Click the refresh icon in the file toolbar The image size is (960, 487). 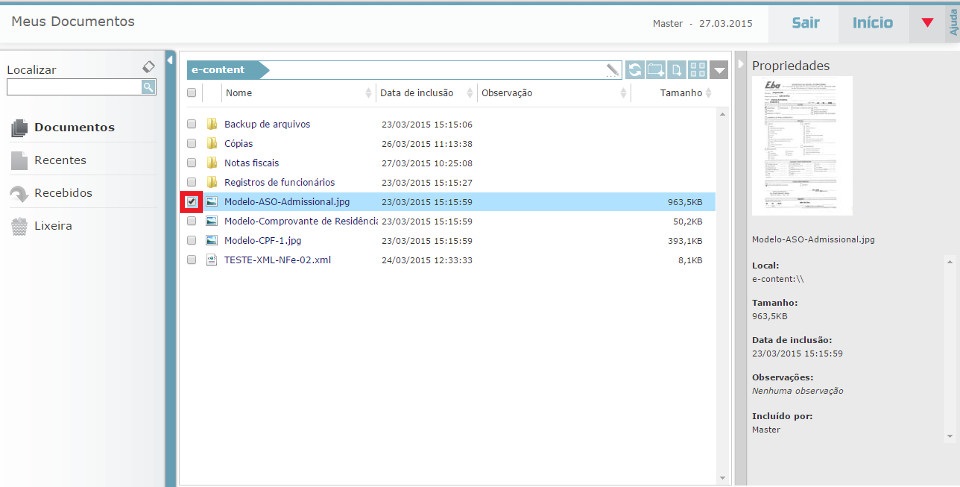(x=635, y=70)
